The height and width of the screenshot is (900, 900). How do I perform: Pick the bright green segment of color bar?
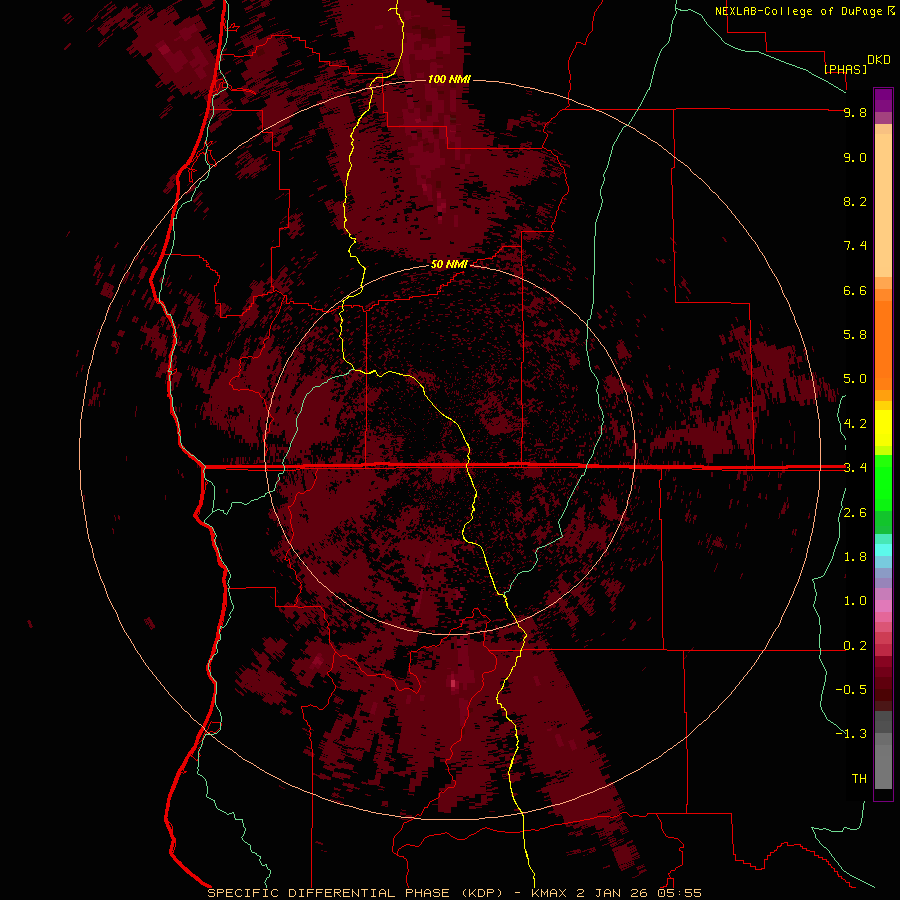(883, 482)
